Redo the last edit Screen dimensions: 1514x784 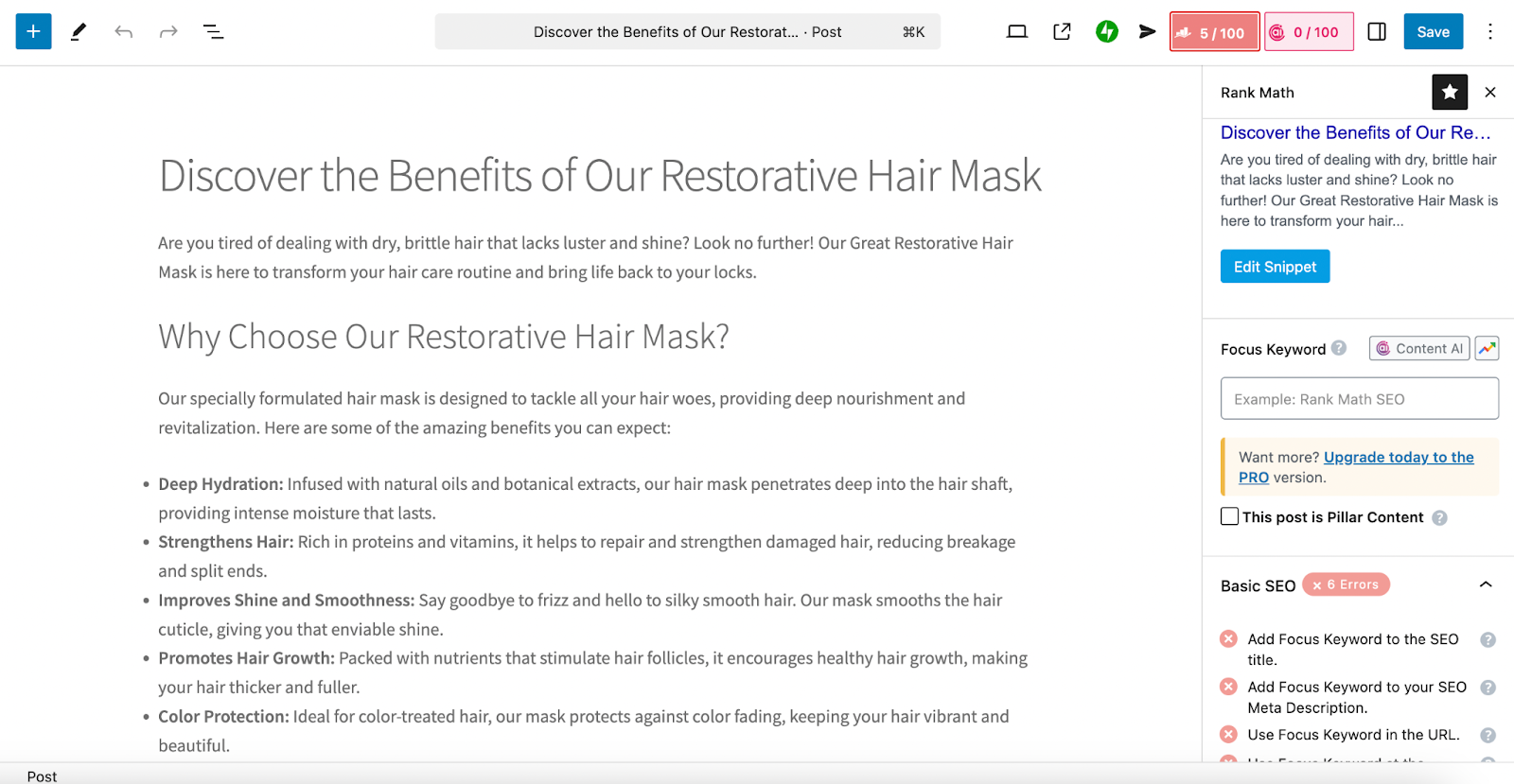168,31
